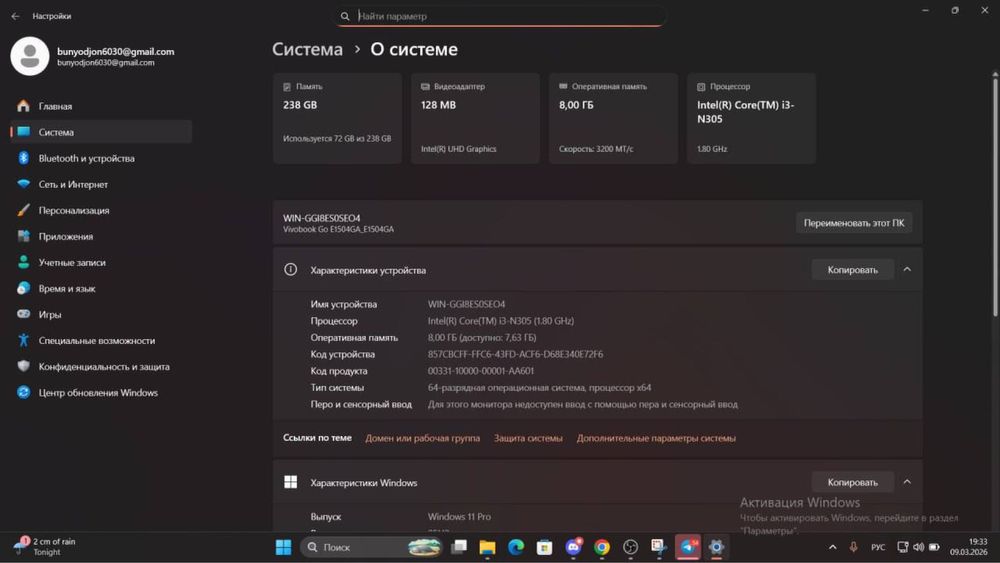The height and width of the screenshot is (563, 1000).
Task: Open the Видеоадаптер 128 MB card
Action: [475, 119]
